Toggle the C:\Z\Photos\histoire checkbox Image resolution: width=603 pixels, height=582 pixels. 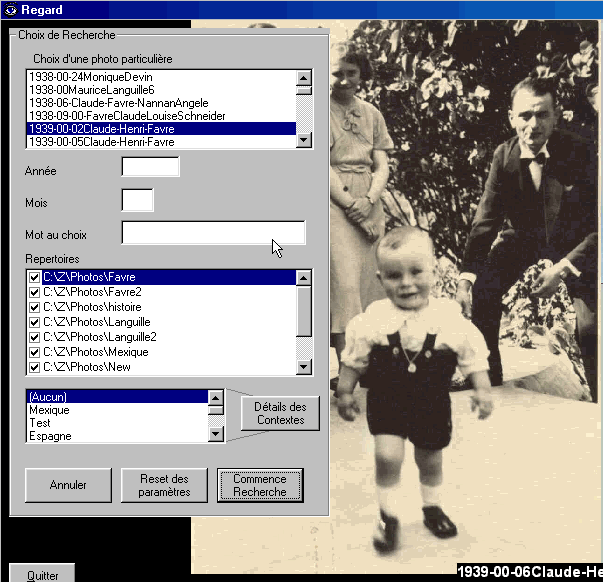(35, 307)
